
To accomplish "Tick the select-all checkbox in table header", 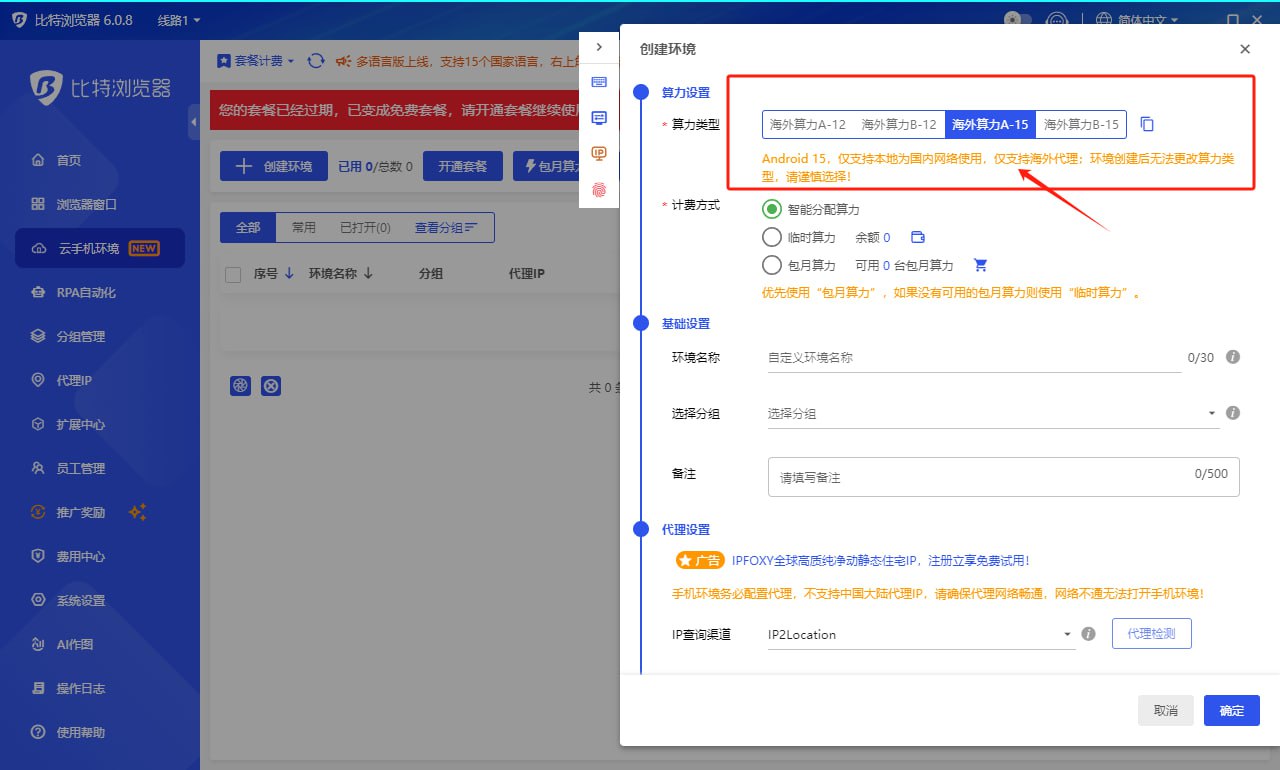I will 233,274.
